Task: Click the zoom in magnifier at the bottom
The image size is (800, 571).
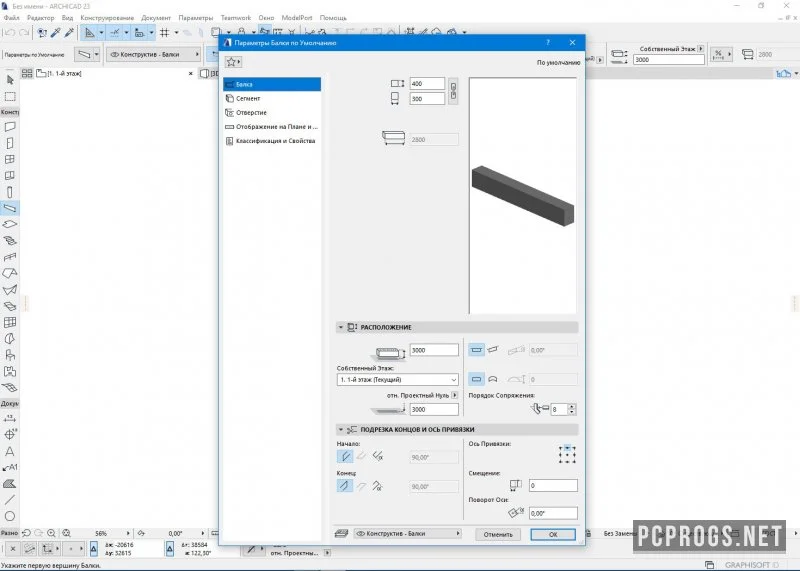Action: [51, 533]
